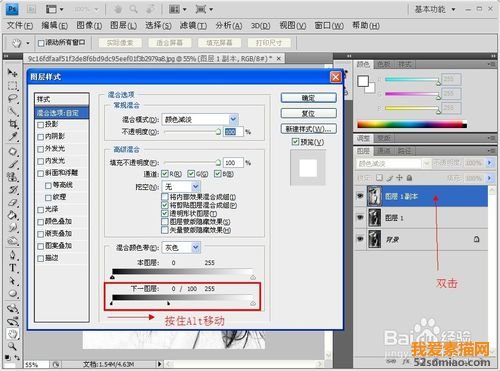Select the Zoom tool in toolbox
Viewport: 500px width, 371px height.
[13, 346]
